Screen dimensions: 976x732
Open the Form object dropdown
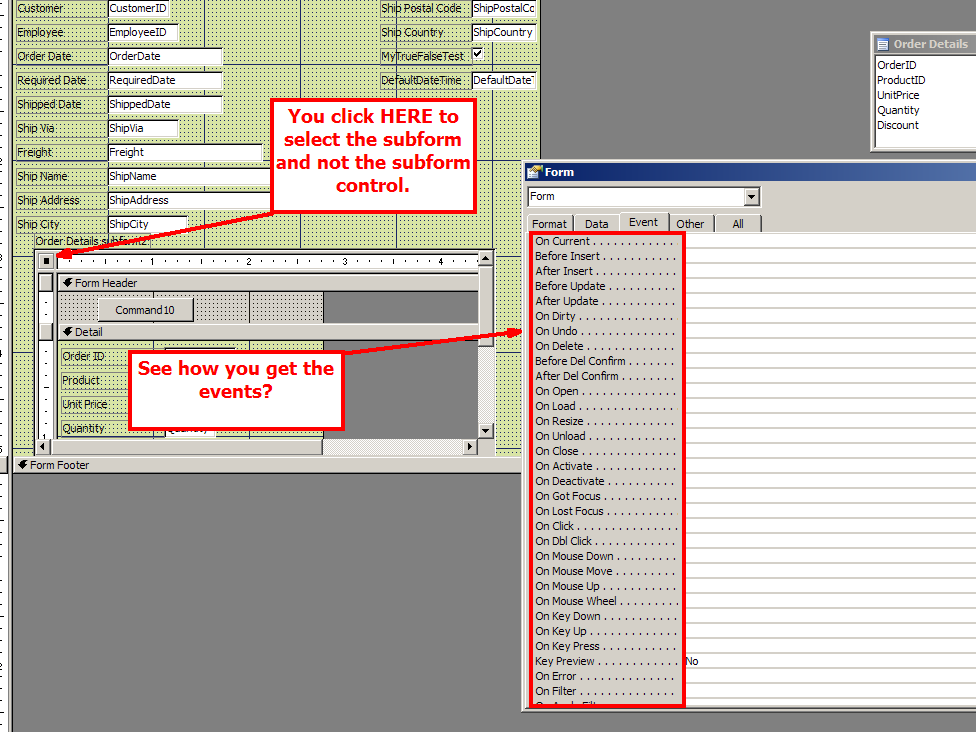tap(751, 197)
